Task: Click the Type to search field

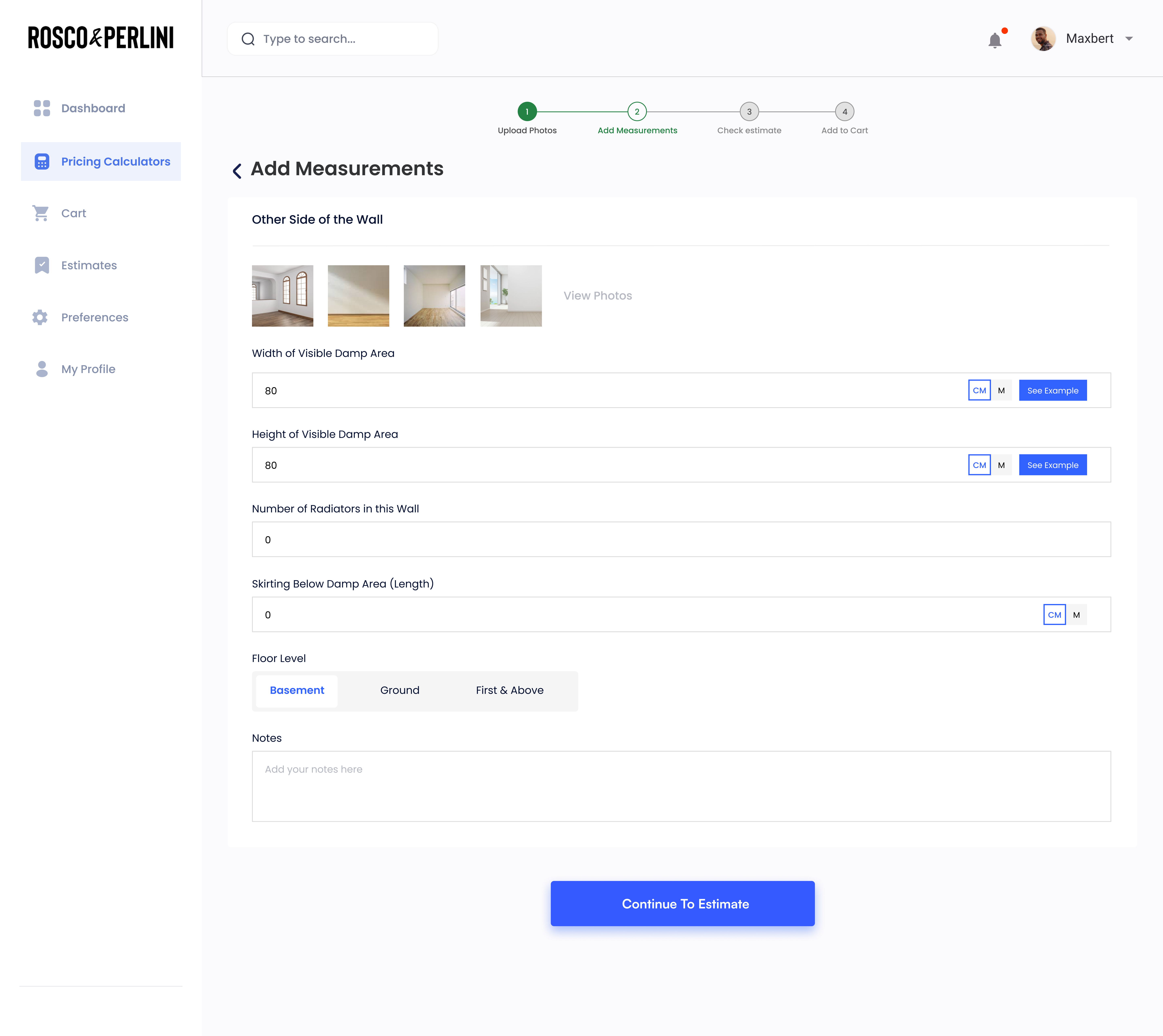Action: click(333, 39)
